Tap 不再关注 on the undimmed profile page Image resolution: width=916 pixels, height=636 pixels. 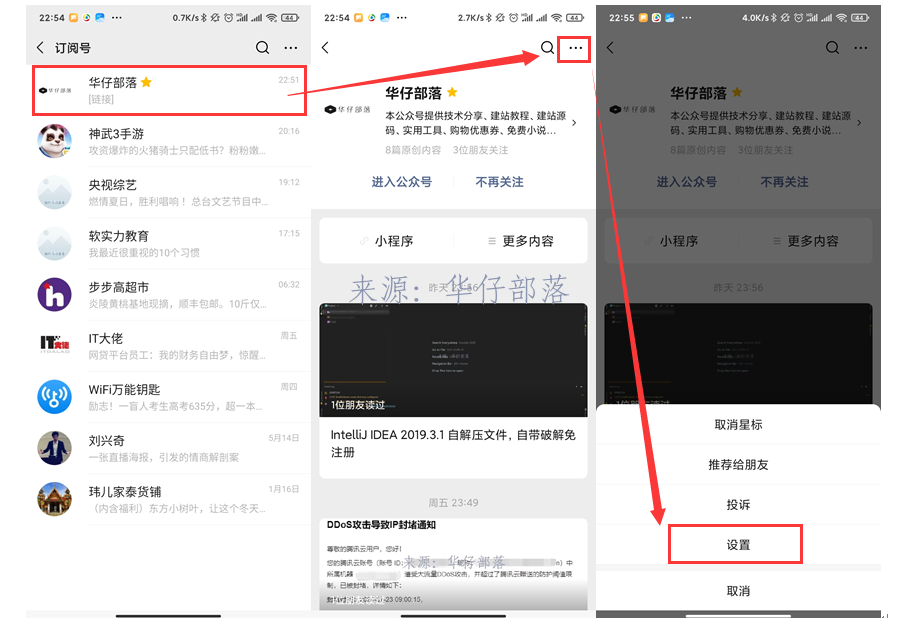(499, 182)
